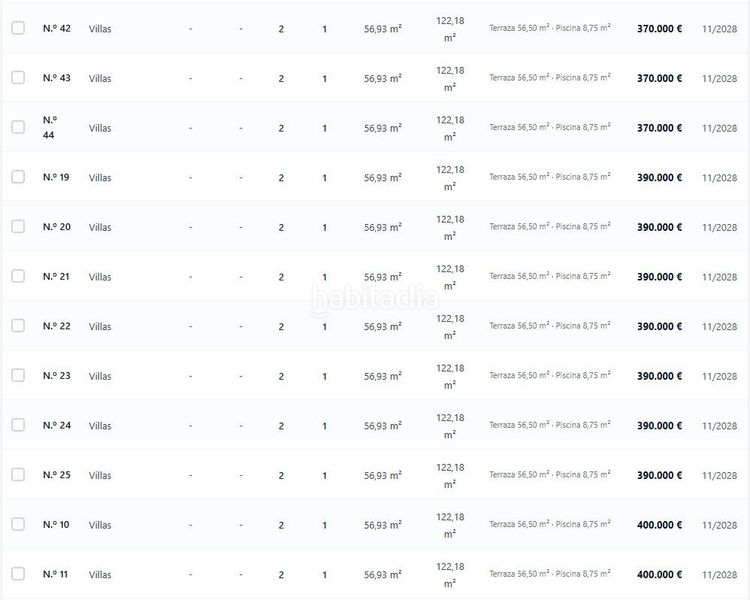Toggle the checkbox for villa N.º 11

coord(18,574)
